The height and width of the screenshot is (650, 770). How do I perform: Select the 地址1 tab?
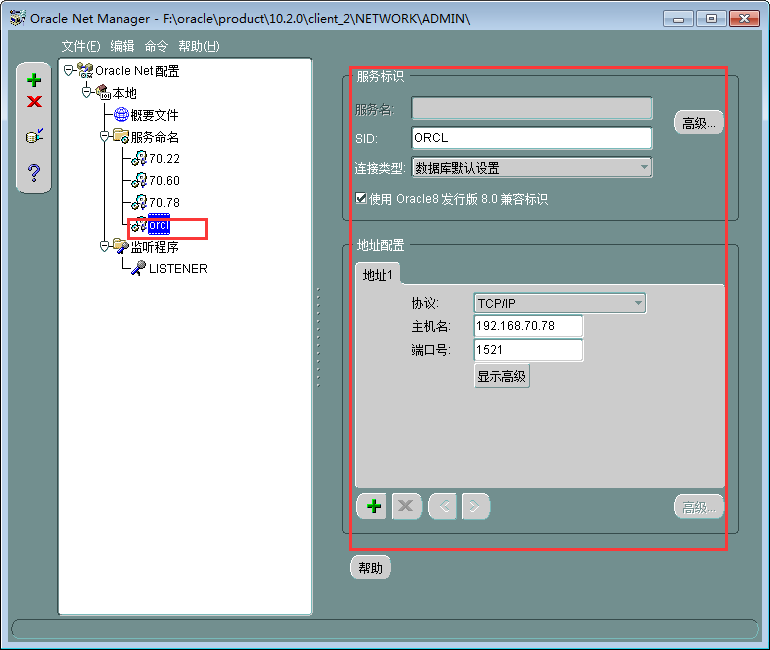[x=377, y=274]
